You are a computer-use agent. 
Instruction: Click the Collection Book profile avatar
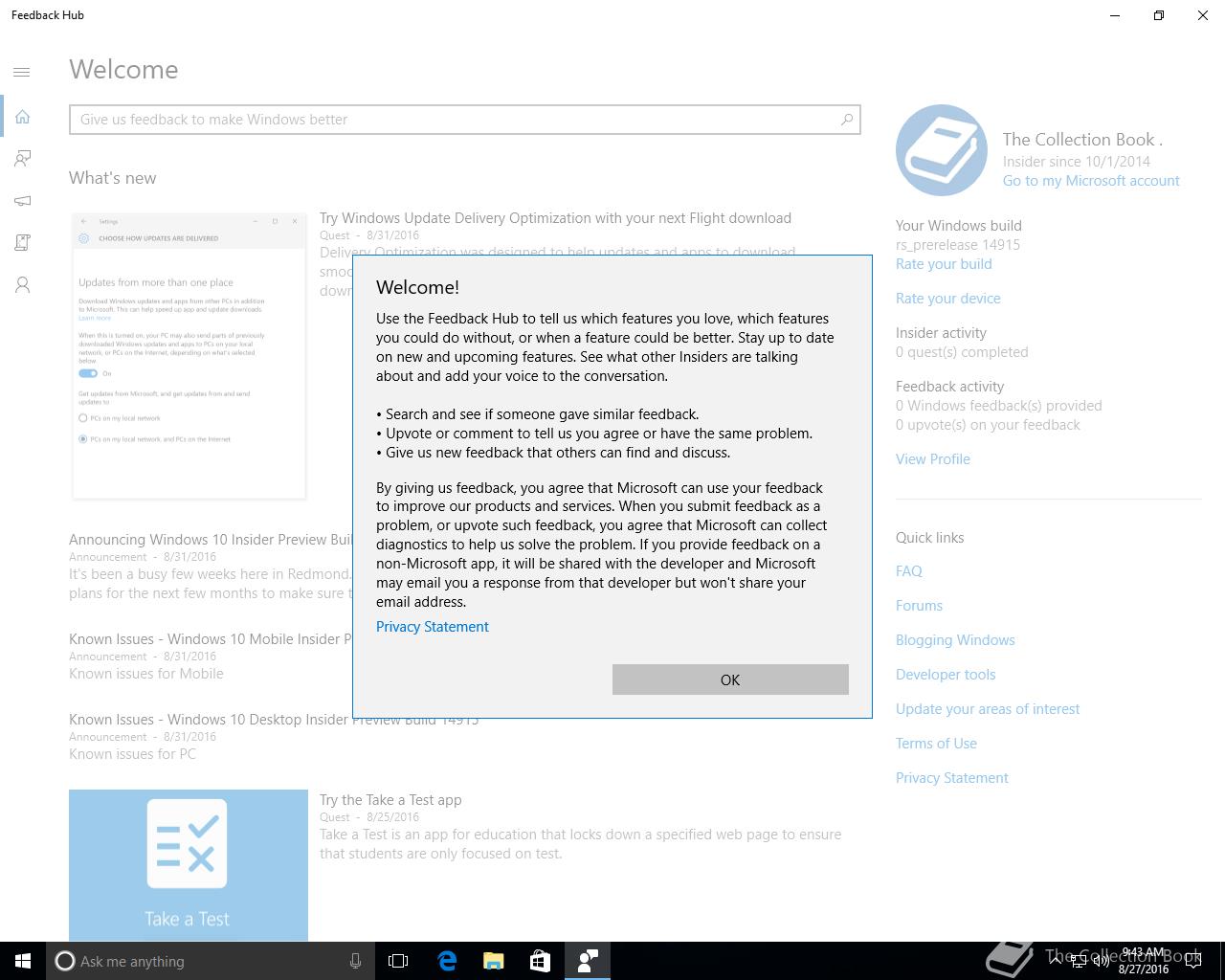[942, 150]
